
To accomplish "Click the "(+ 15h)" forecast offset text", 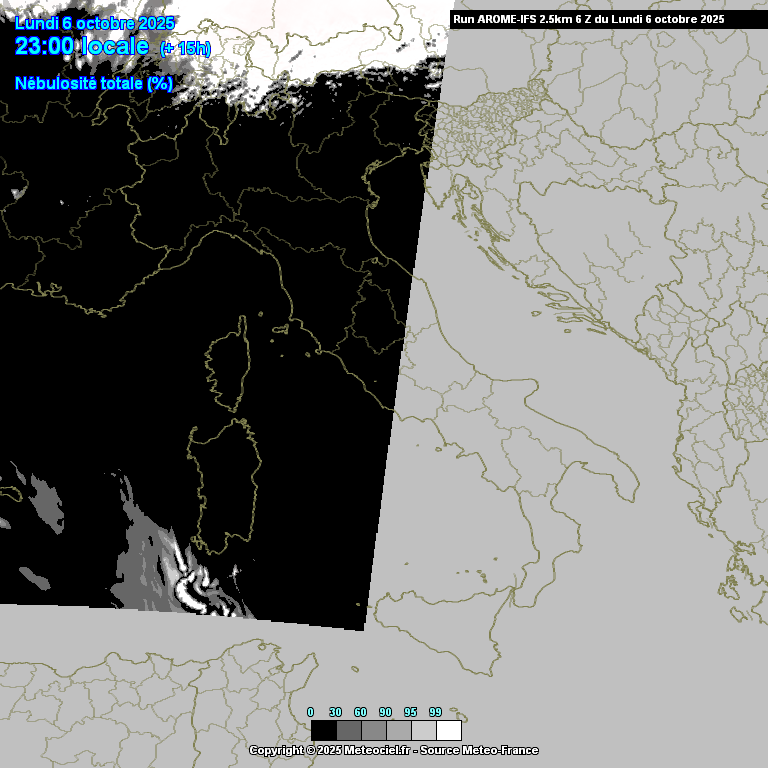I will click(x=185, y=48).
